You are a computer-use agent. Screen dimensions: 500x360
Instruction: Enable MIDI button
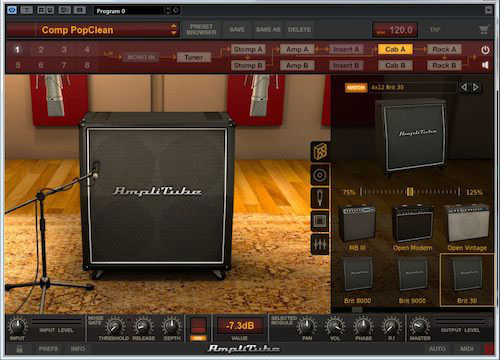(x=467, y=349)
